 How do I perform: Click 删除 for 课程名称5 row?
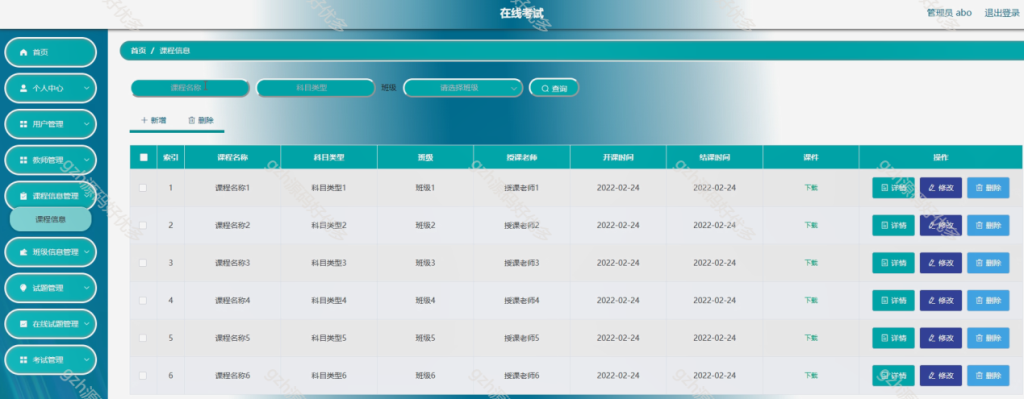click(x=988, y=338)
